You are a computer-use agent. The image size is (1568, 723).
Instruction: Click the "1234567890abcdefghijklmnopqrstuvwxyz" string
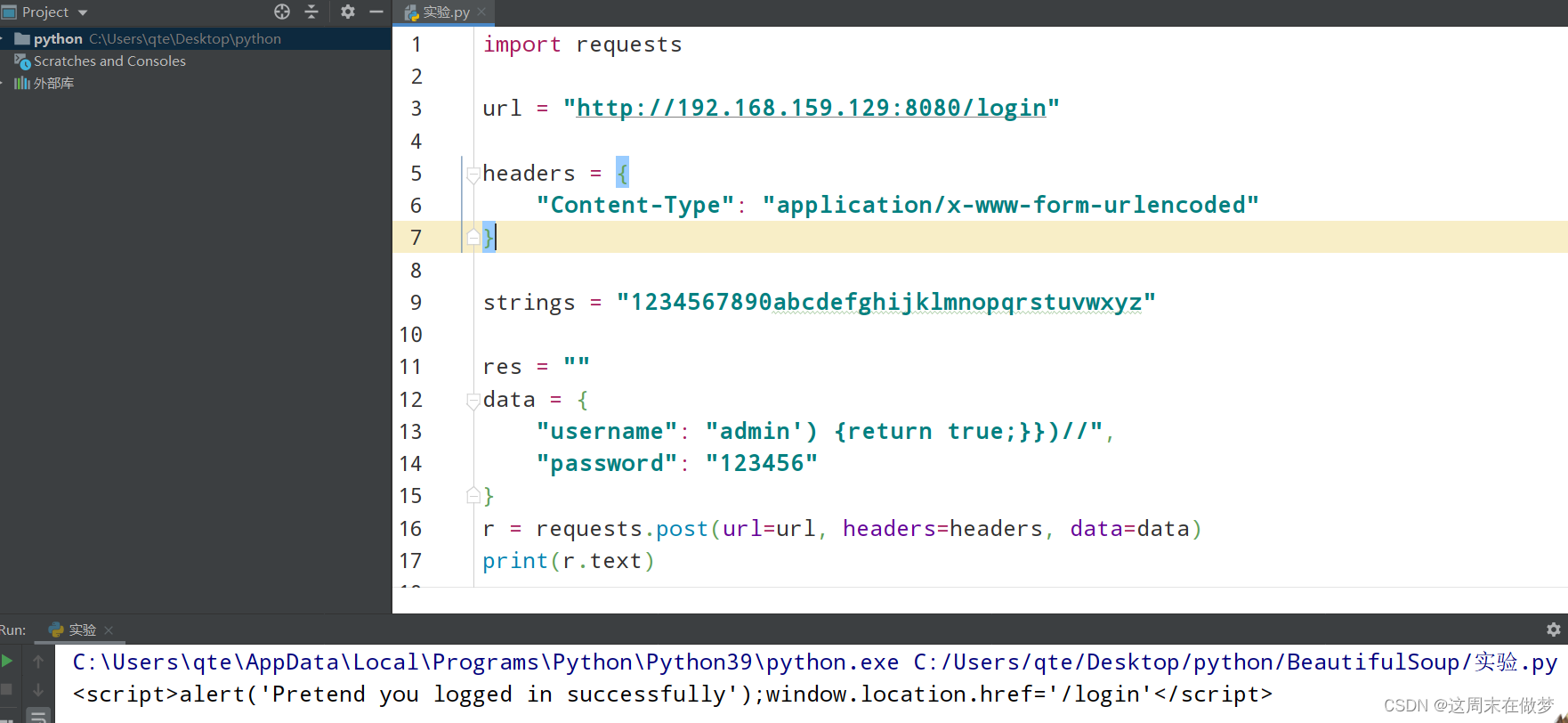coord(886,303)
